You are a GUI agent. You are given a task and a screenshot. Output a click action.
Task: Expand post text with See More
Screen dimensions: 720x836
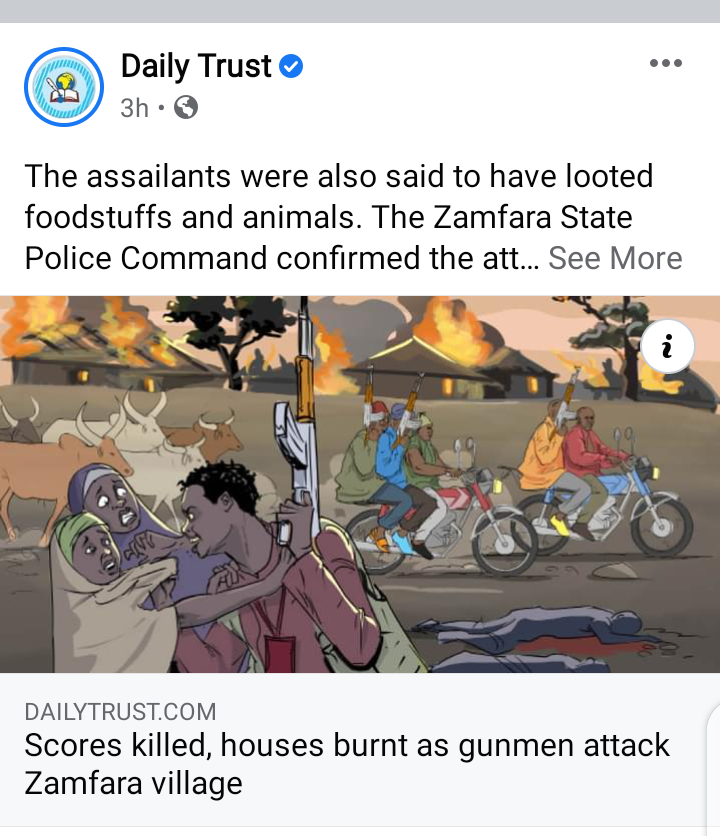(x=615, y=258)
